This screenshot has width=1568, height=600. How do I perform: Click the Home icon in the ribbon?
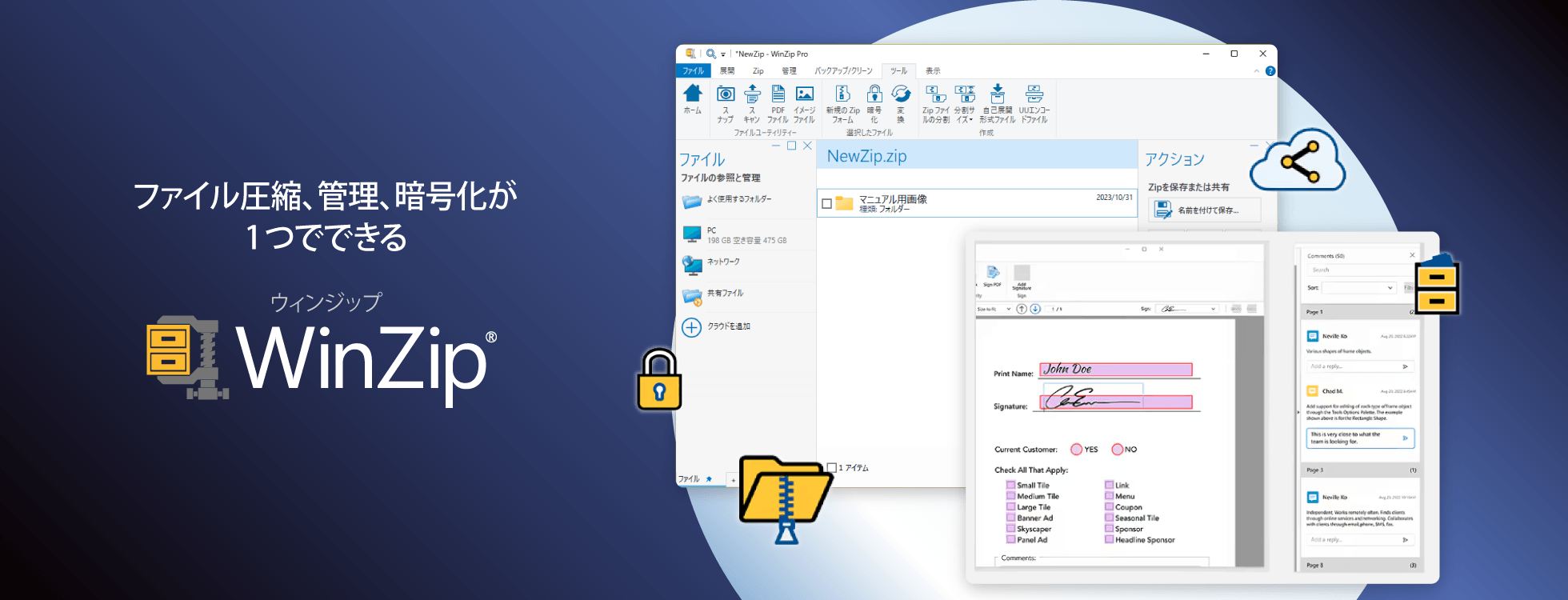click(693, 94)
